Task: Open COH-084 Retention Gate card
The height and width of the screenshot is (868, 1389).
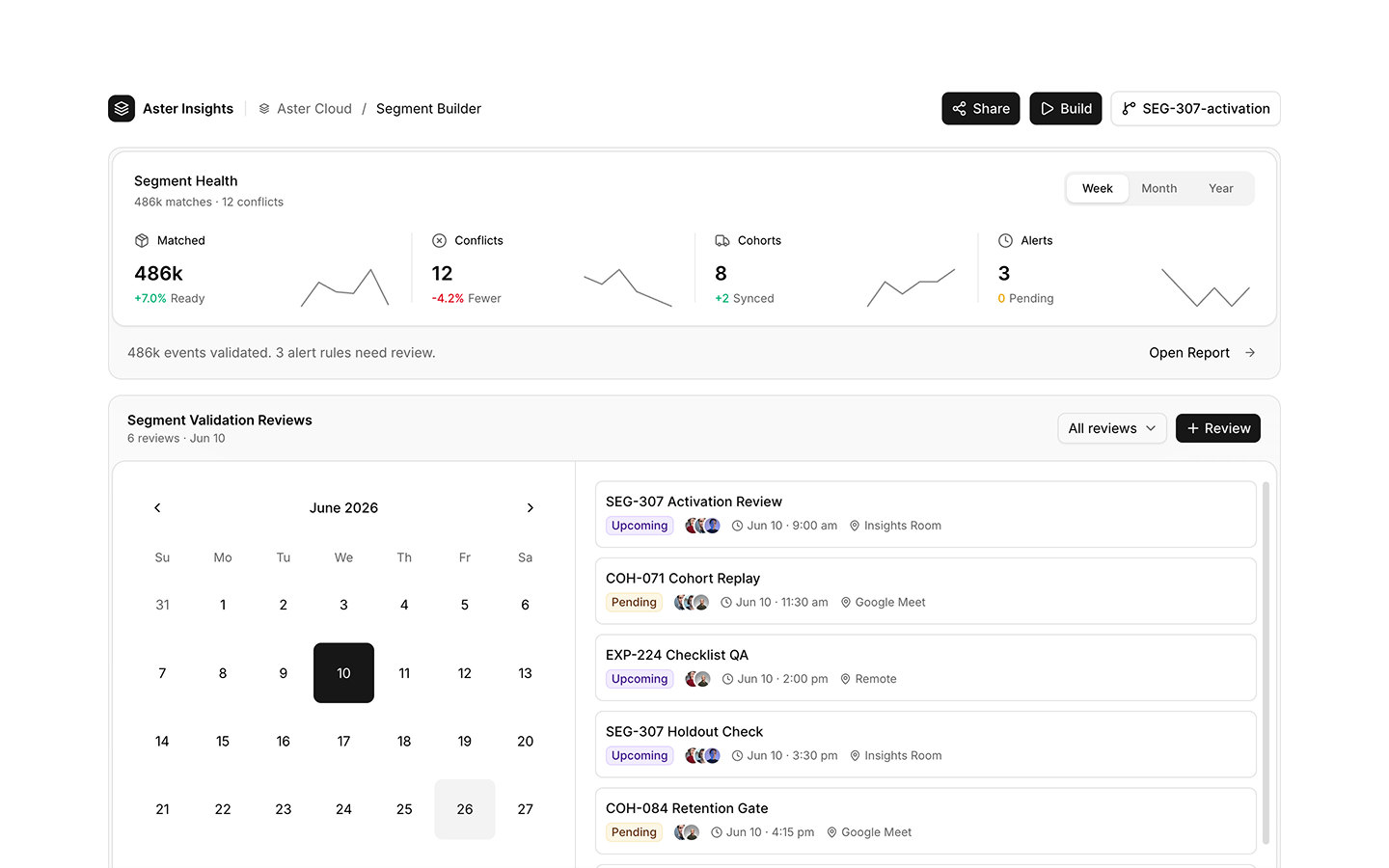Action: pyautogui.click(x=926, y=821)
